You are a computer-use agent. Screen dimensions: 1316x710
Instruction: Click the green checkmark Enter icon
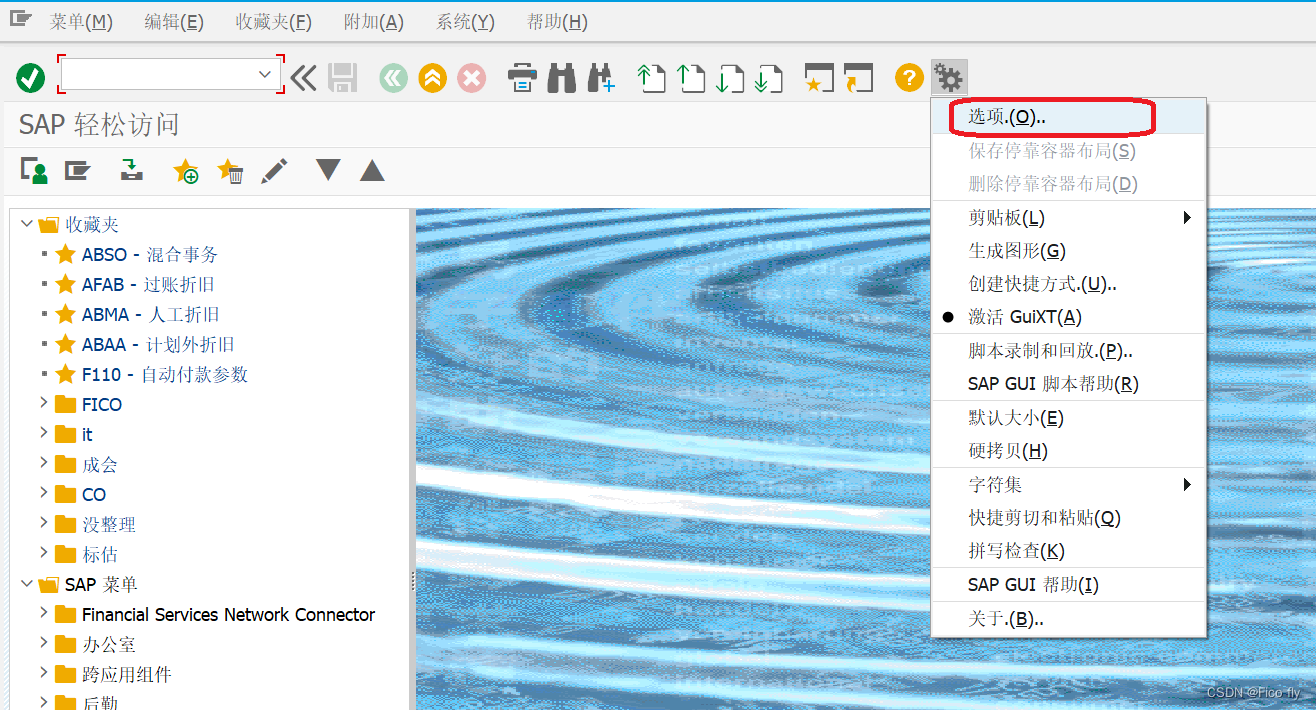click(31, 77)
